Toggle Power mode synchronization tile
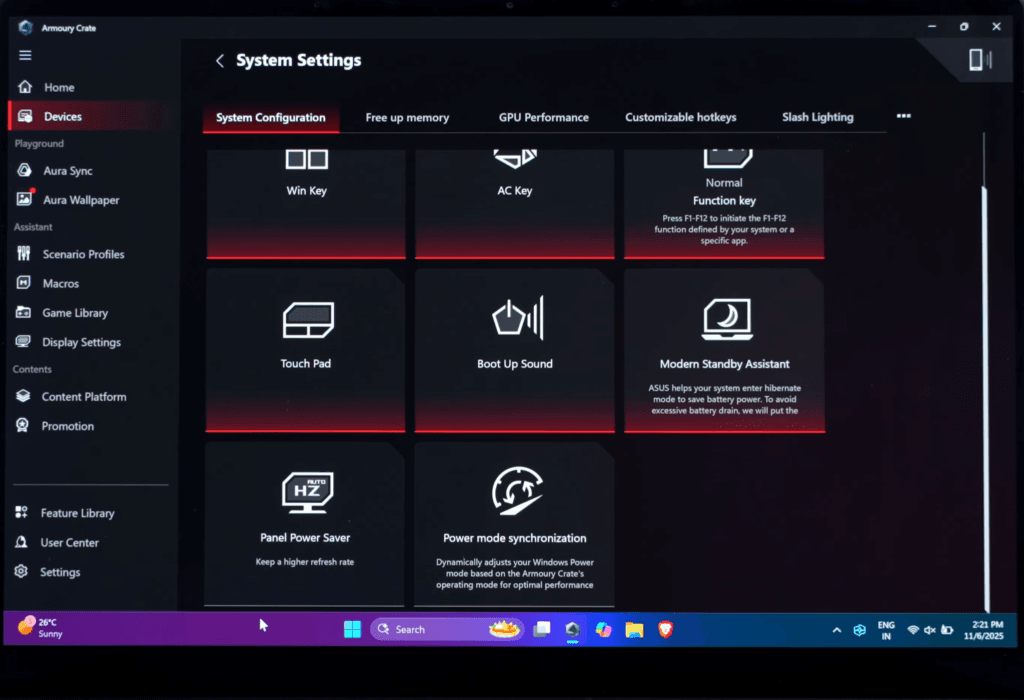The height and width of the screenshot is (700, 1024). point(514,523)
